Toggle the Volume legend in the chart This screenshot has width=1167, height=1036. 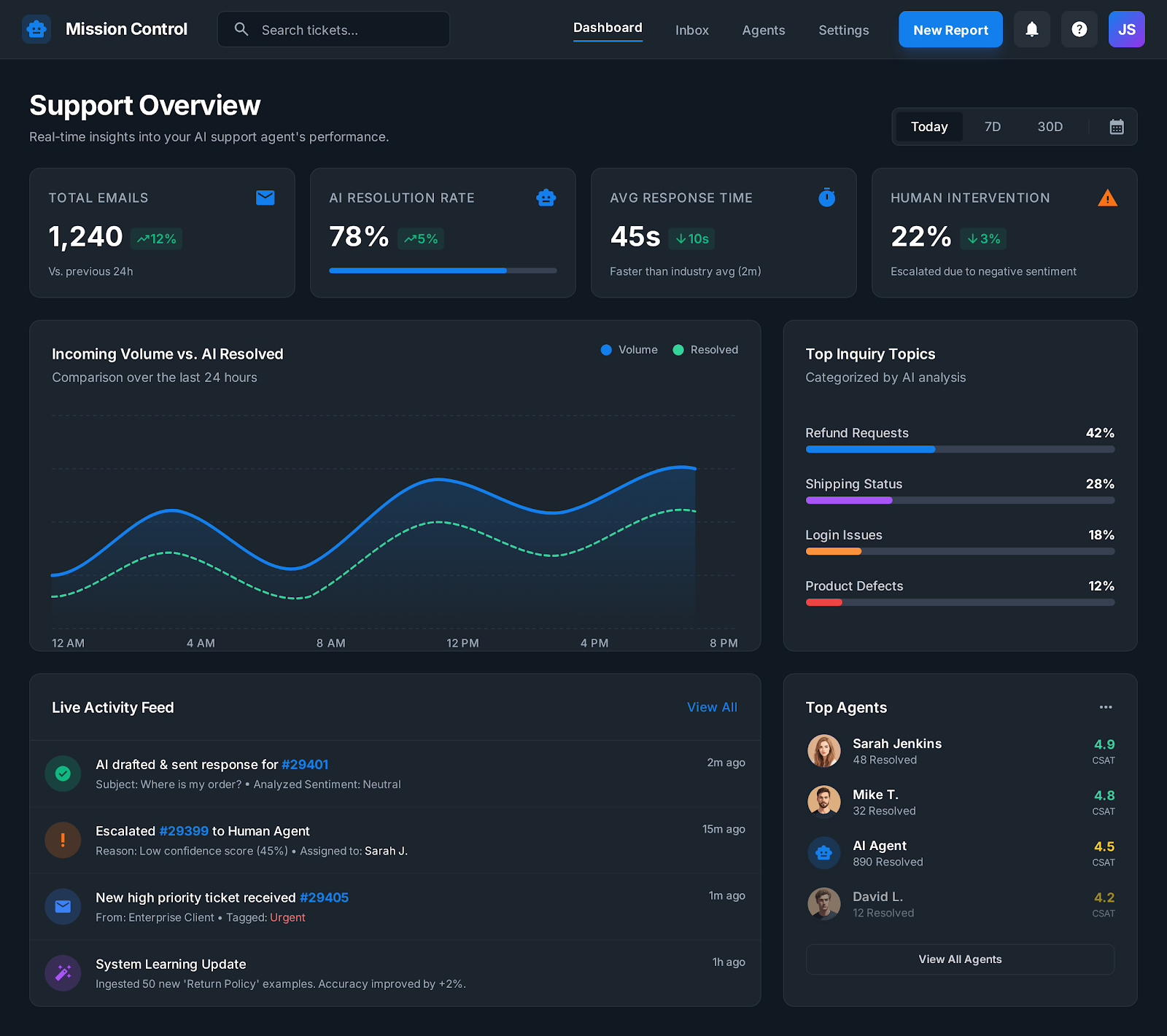click(x=629, y=349)
